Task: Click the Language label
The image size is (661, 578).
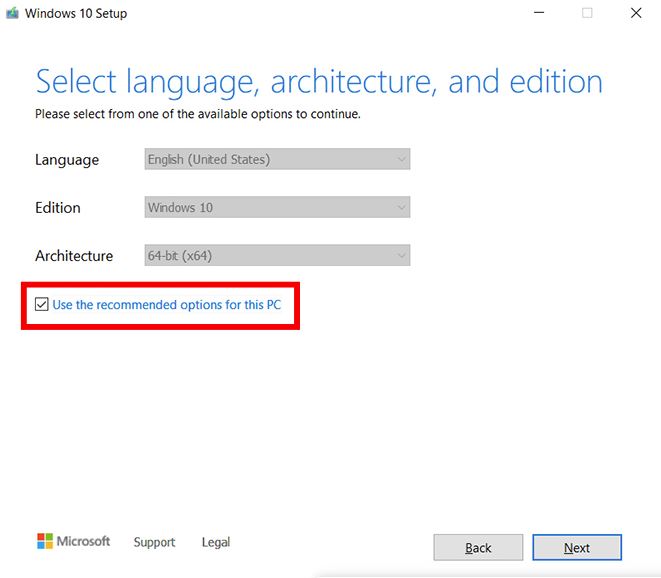Action: (x=67, y=160)
